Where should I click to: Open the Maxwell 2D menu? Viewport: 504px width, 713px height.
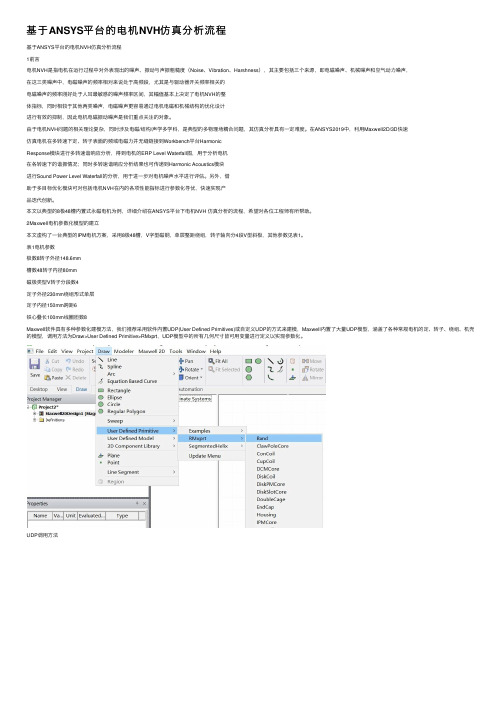[151, 351]
